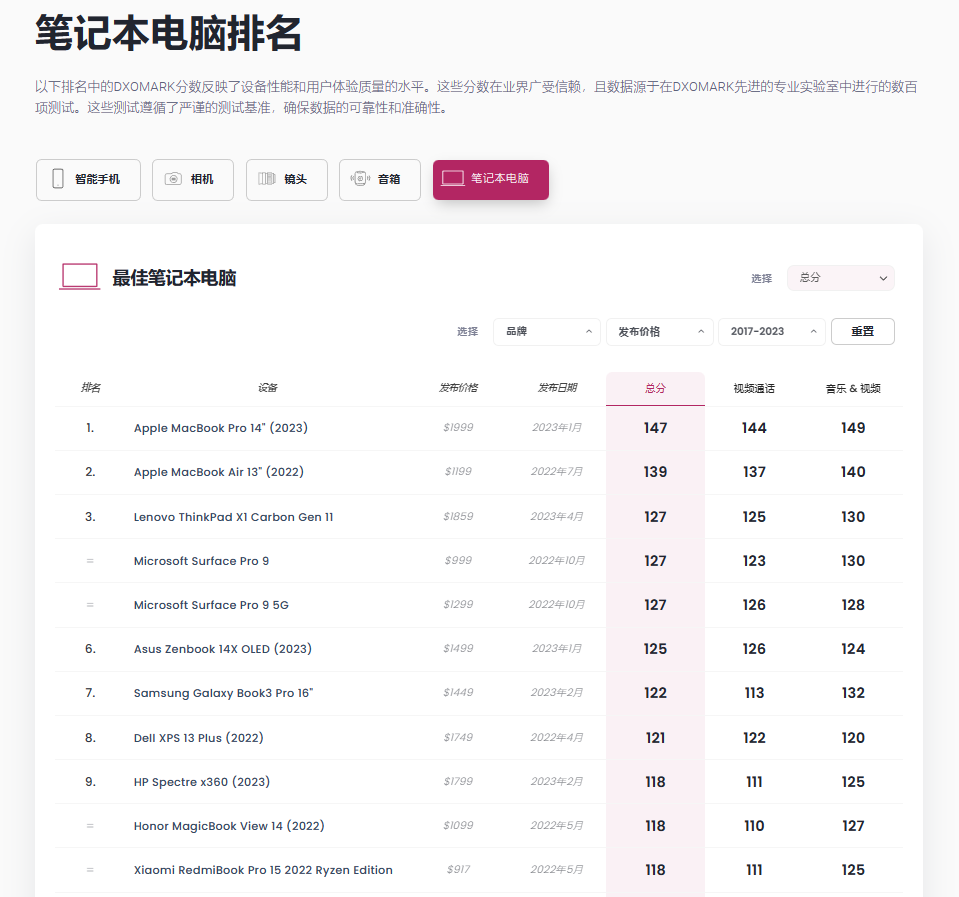Open the Microsoft Surface Pro 9 5G link
Viewport: 959px width, 897px height.
(210, 605)
